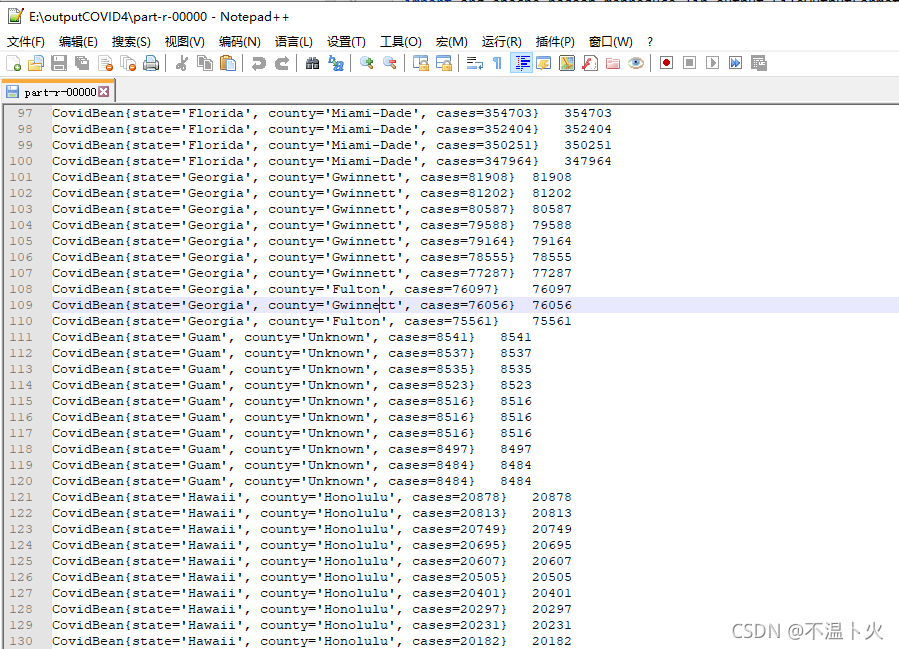Image resolution: width=899 pixels, height=649 pixels.
Task: Print the document with printer icon
Action: 151,63
